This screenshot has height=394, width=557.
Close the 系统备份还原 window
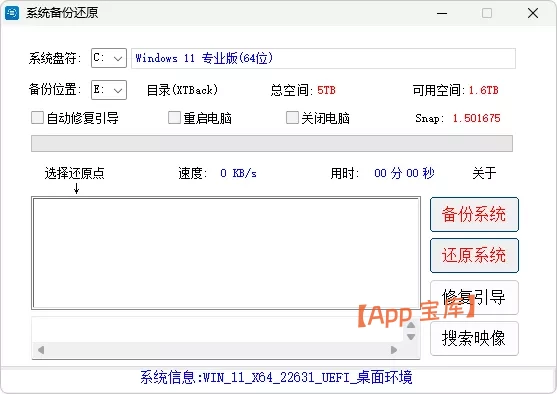[533, 14]
